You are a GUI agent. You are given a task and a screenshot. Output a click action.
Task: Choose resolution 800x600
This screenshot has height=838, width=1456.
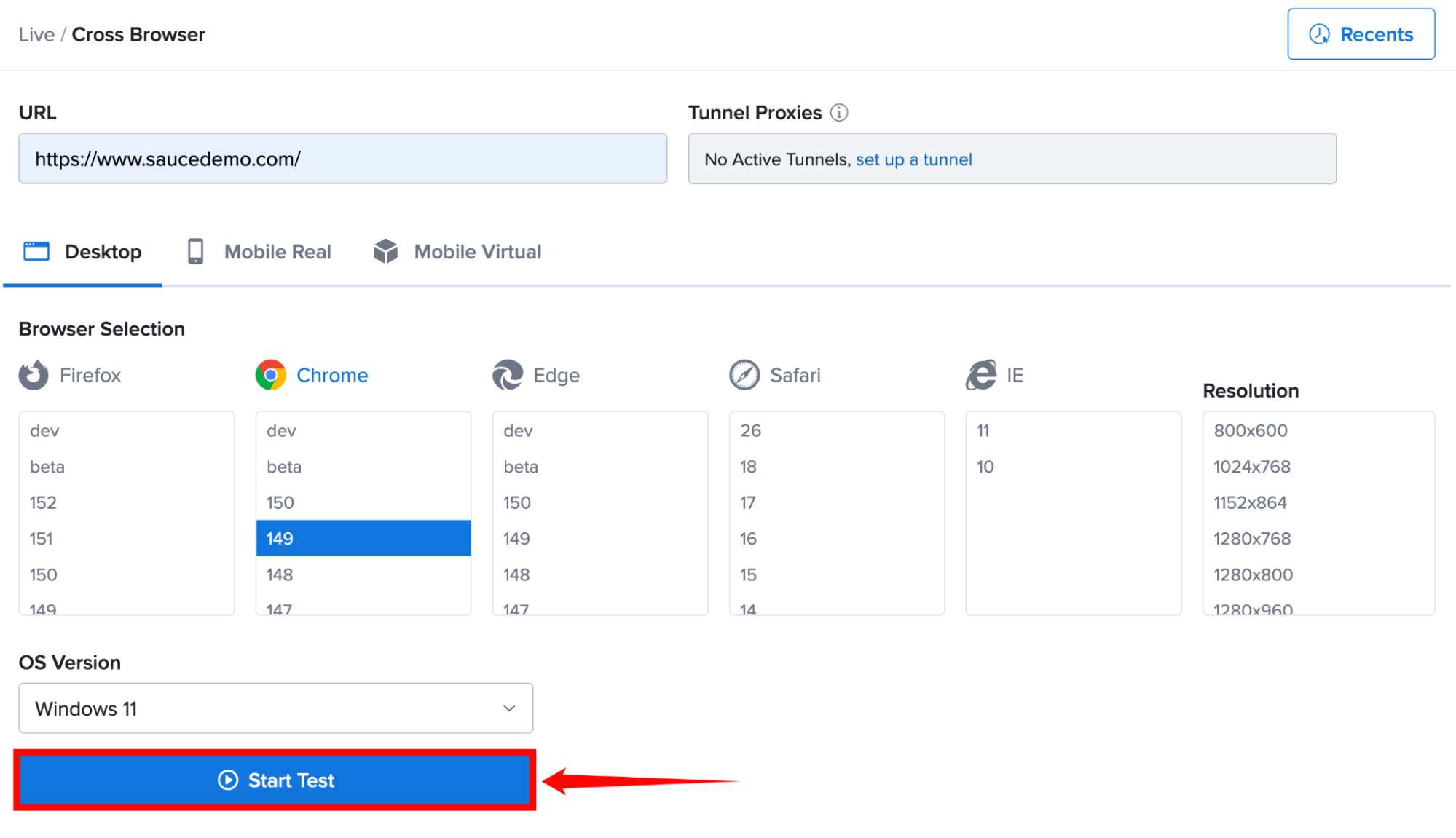(x=1319, y=430)
